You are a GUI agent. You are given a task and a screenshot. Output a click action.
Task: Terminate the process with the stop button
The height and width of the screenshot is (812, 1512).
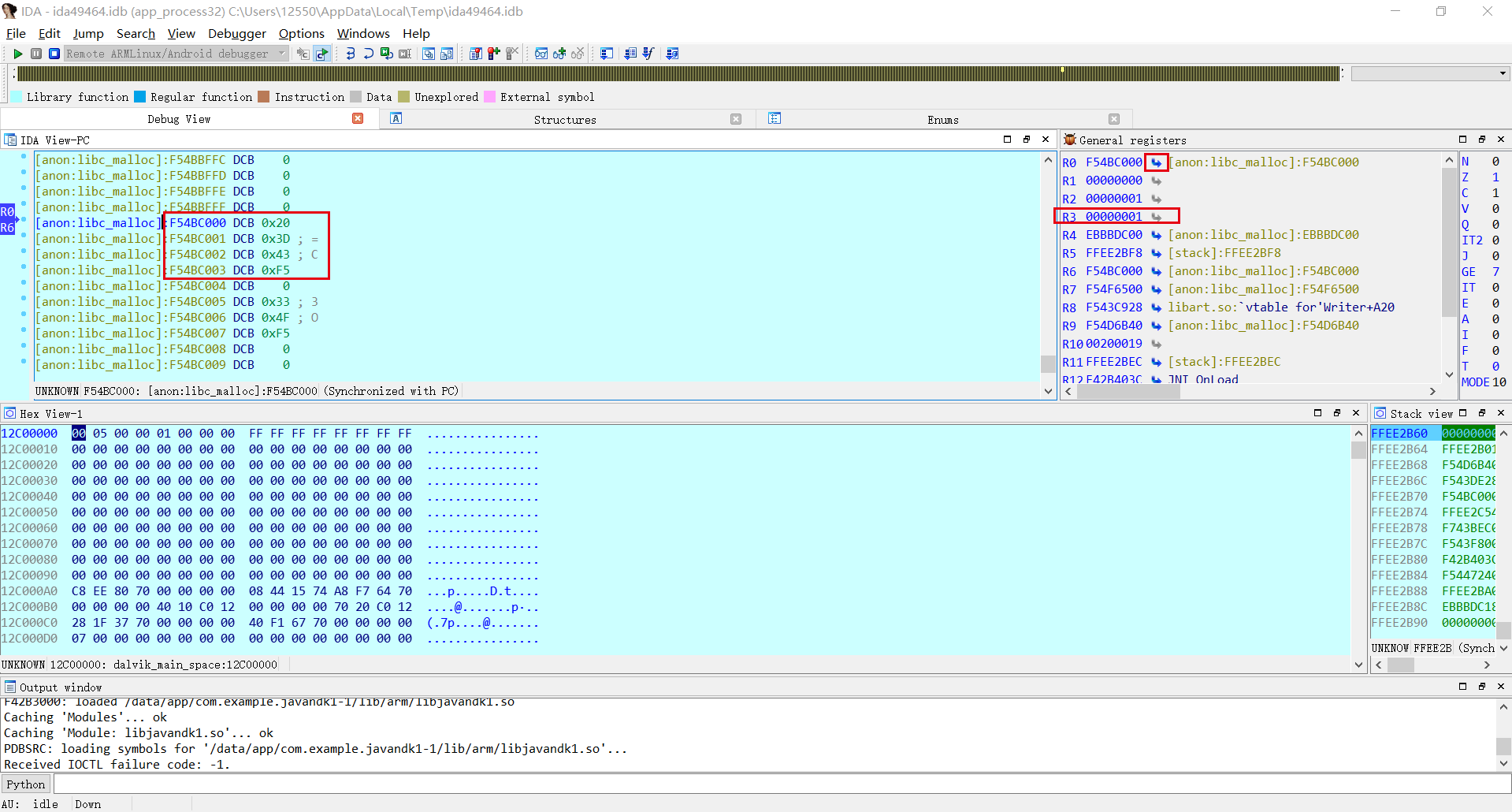click(54, 54)
